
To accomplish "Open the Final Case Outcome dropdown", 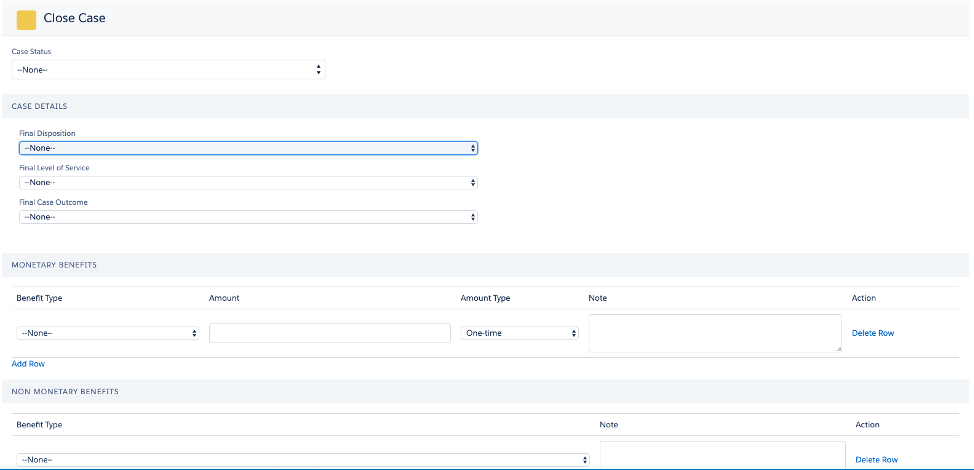I will 248,217.
